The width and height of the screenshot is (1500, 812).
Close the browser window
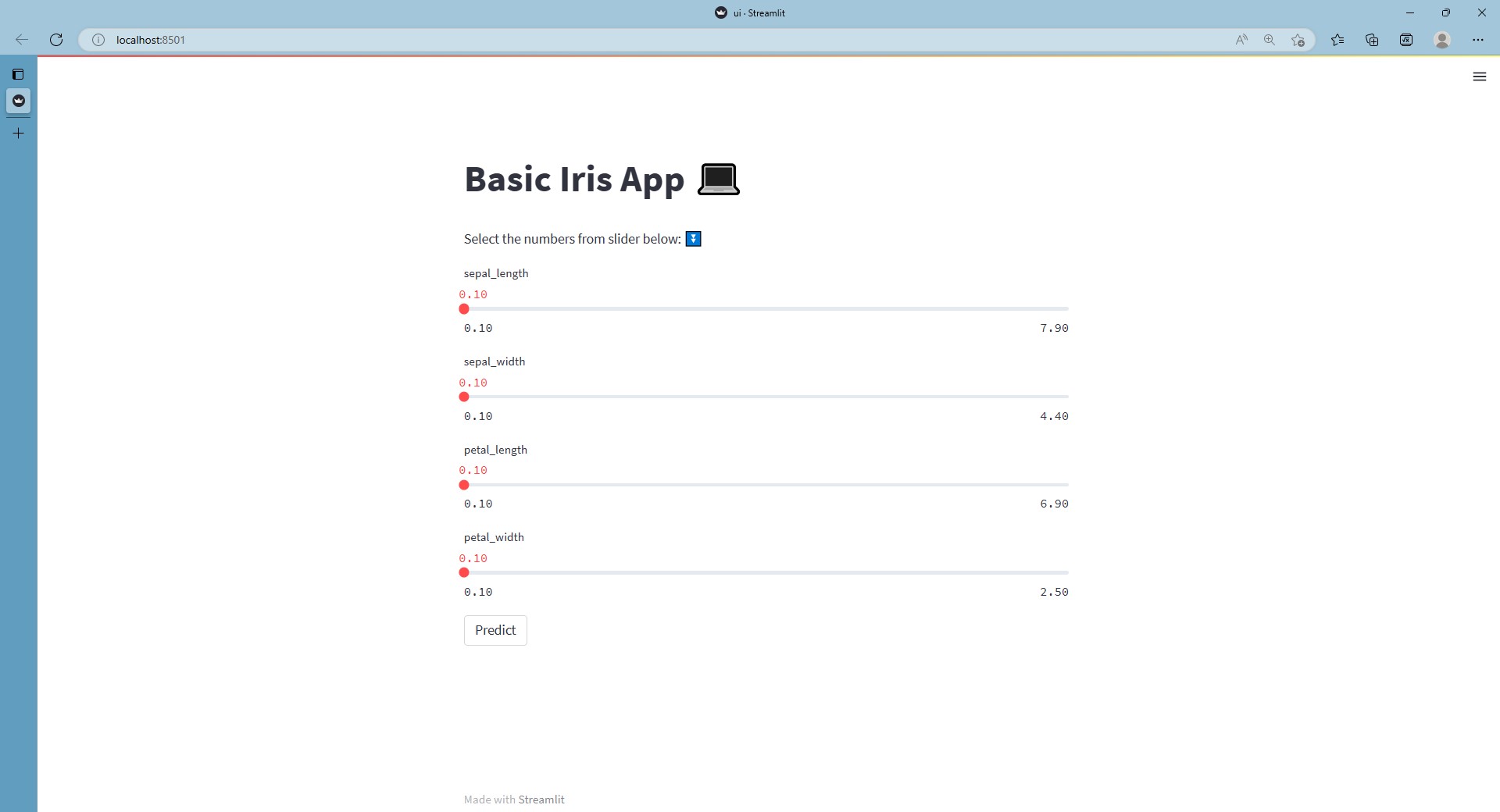(x=1482, y=12)
